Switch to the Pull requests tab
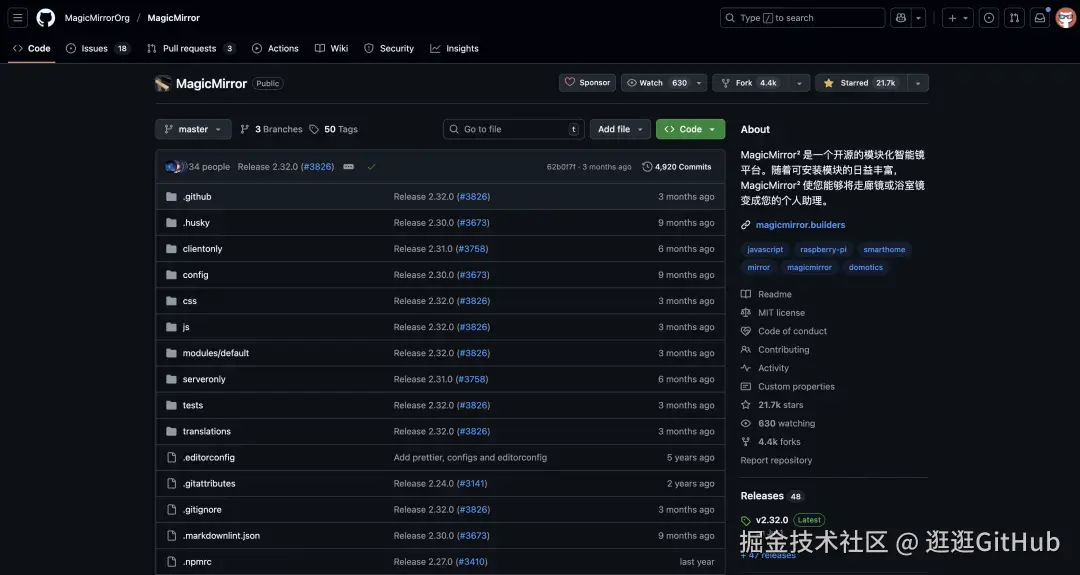The image size is (1080, 575). [x=191, y=48]
